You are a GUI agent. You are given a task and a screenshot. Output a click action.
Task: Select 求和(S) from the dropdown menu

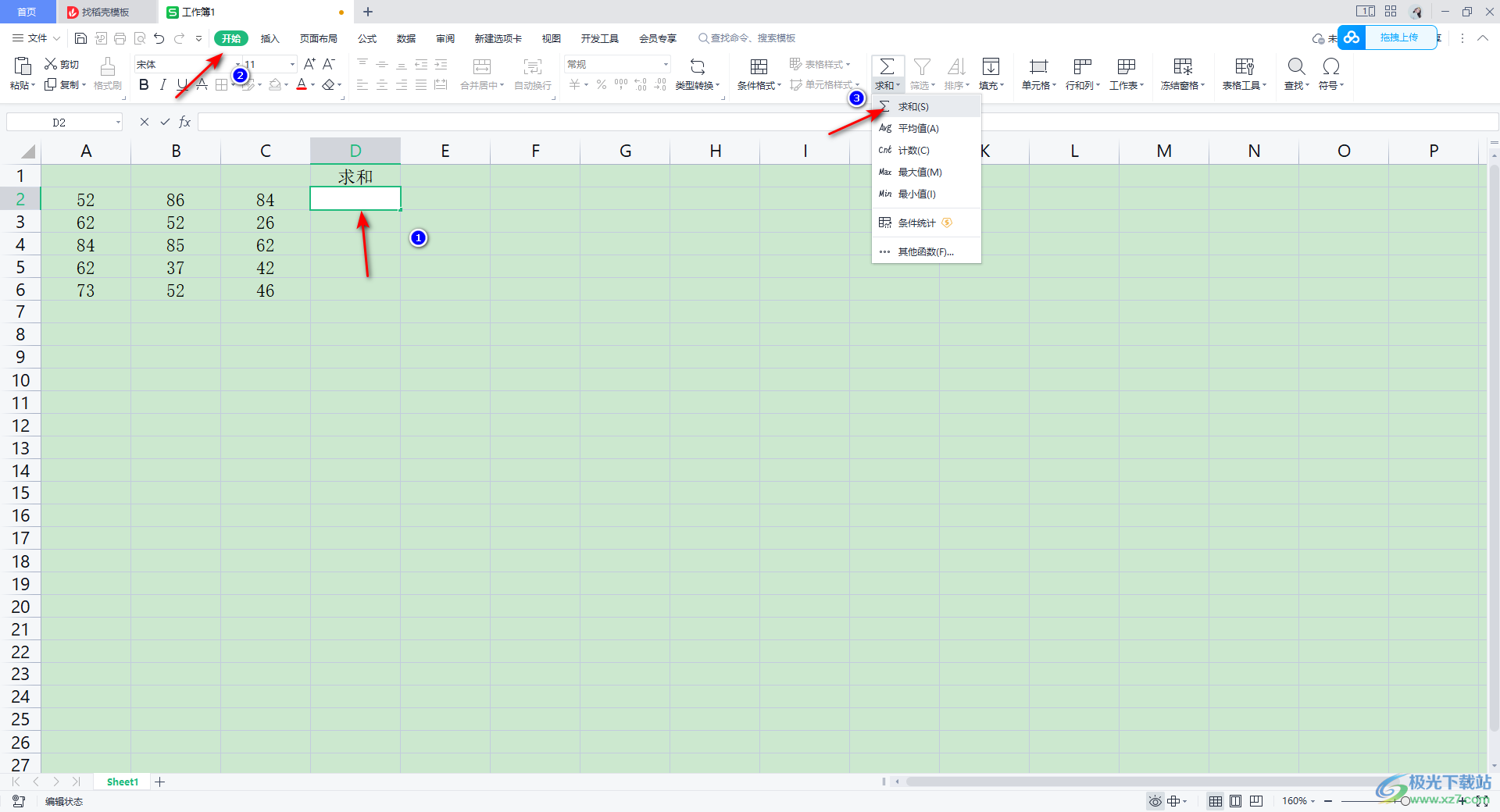(927, 106)
